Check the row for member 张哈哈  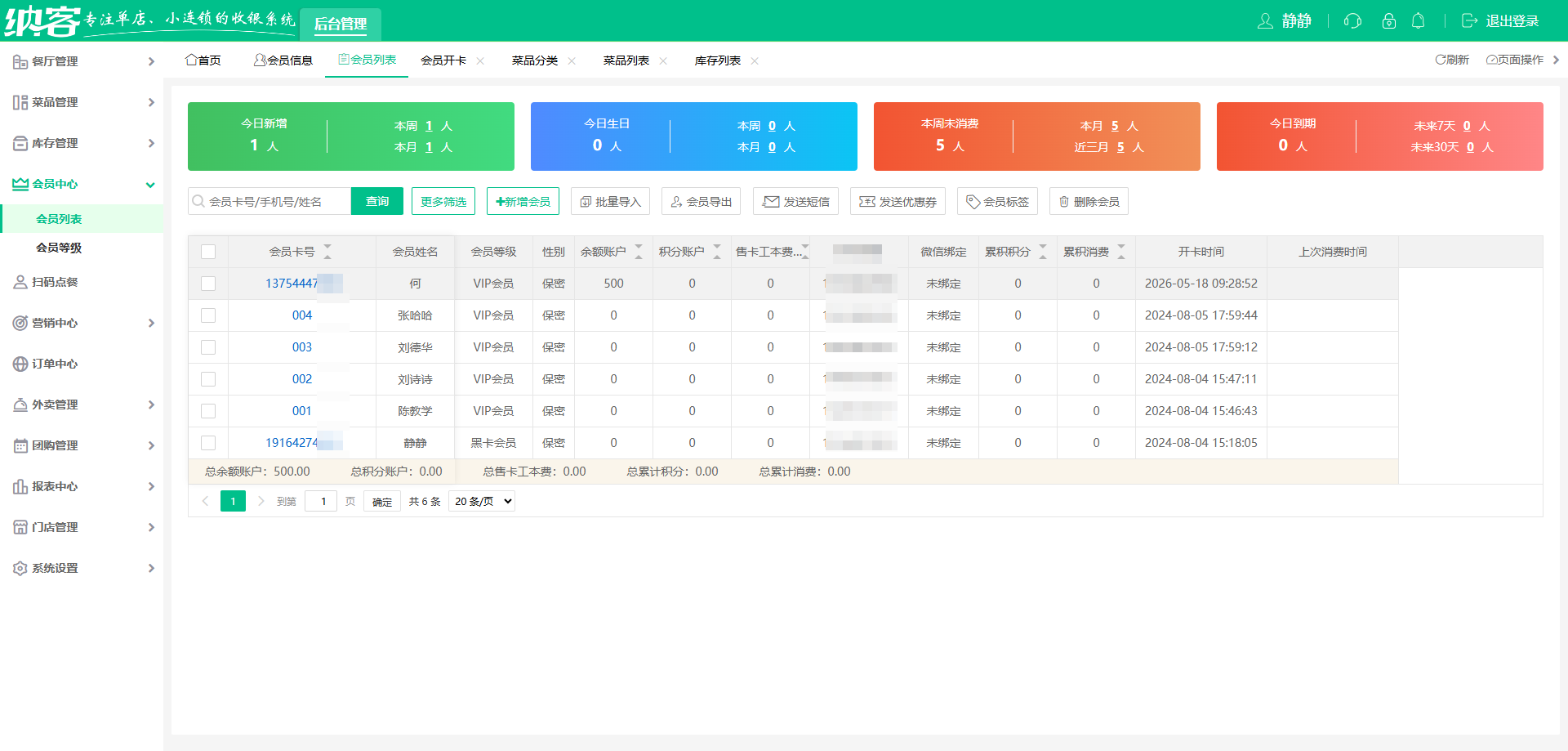pos(208,315)
